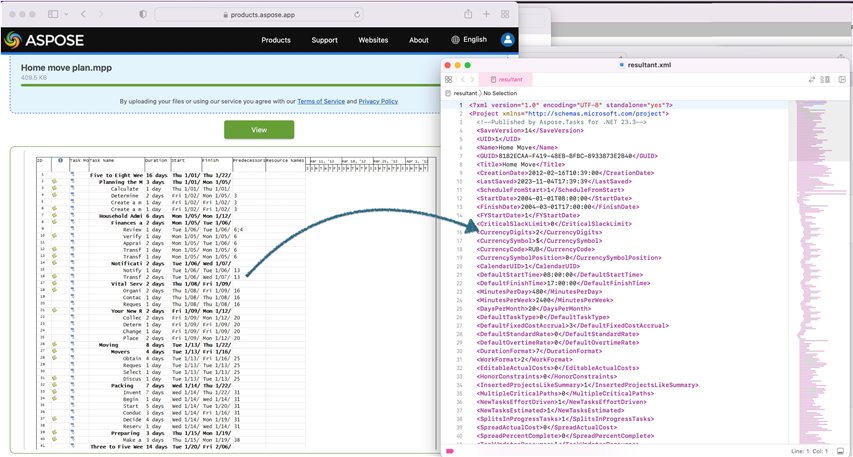Screen dimensions: 853x457
Task: Go back in the resultant.xml editor
Action: pyautogui.click(x=462, y=79)
